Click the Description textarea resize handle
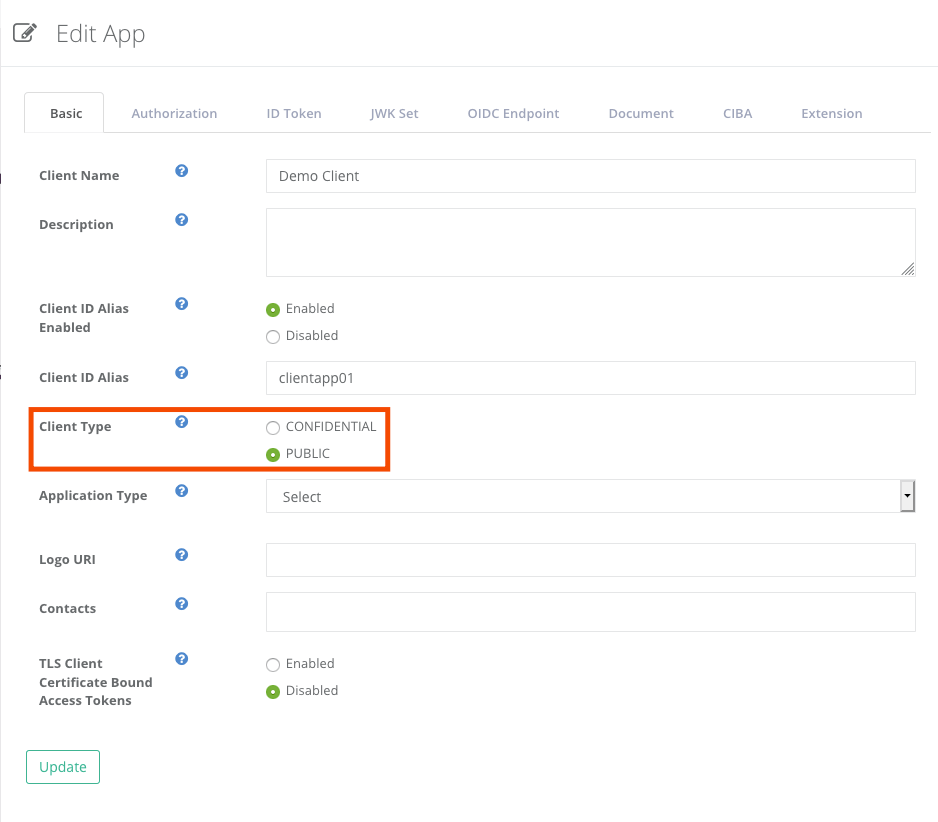The width and height of the screenshot is (938, 822). pos(908,269)
